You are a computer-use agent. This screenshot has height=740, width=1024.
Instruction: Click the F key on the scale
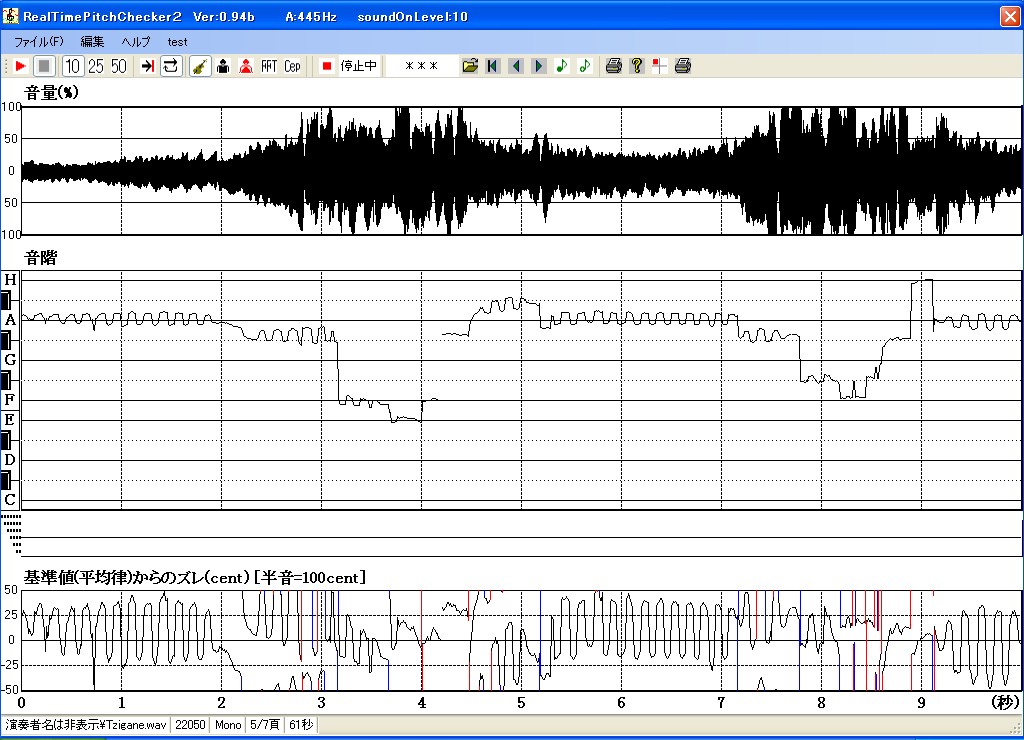click(x=10, y=400)
